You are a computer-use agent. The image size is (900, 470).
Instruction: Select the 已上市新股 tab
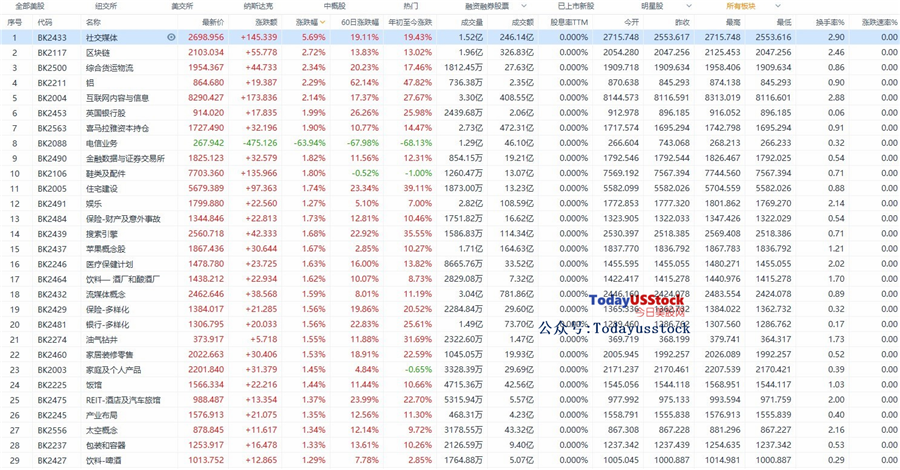pos(576,6)
